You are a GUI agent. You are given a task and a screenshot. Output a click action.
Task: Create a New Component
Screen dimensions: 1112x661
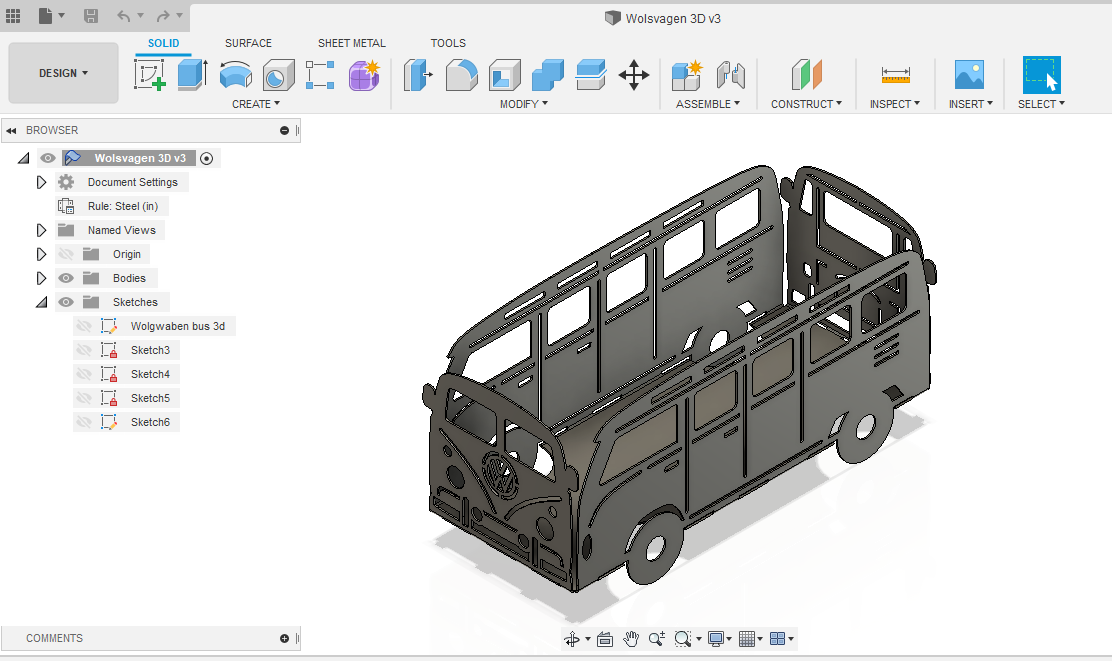(686, 74)
